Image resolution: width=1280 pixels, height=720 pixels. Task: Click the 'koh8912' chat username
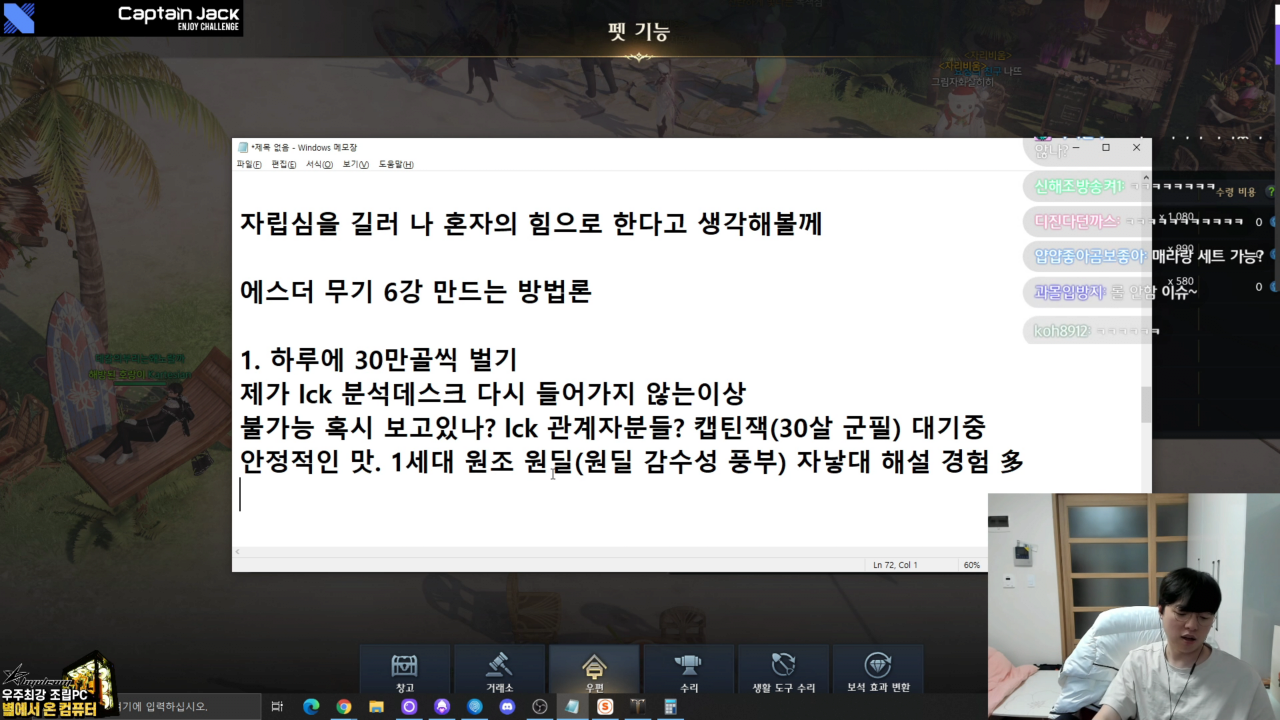coord(1060,331)
